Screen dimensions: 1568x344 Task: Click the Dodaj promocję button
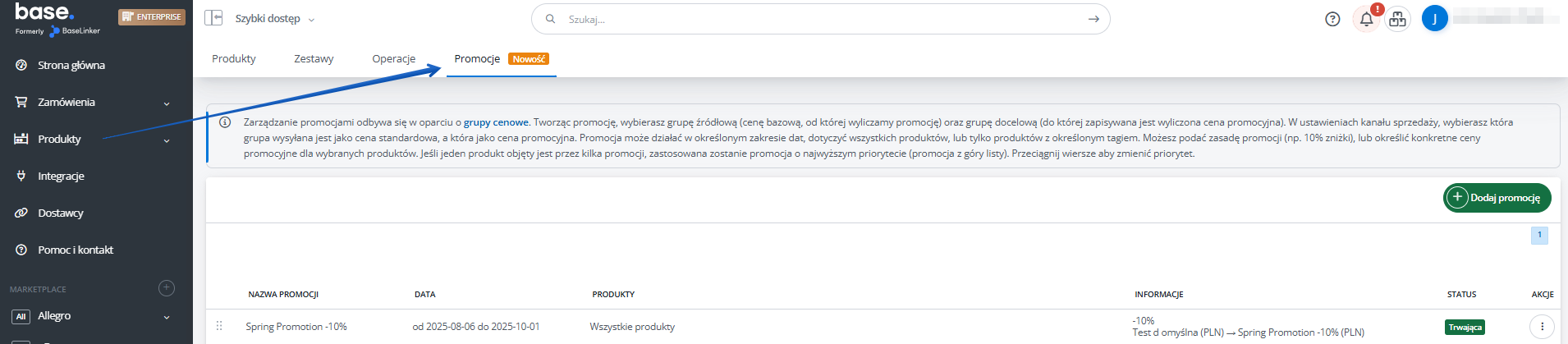click(1497, 197)
